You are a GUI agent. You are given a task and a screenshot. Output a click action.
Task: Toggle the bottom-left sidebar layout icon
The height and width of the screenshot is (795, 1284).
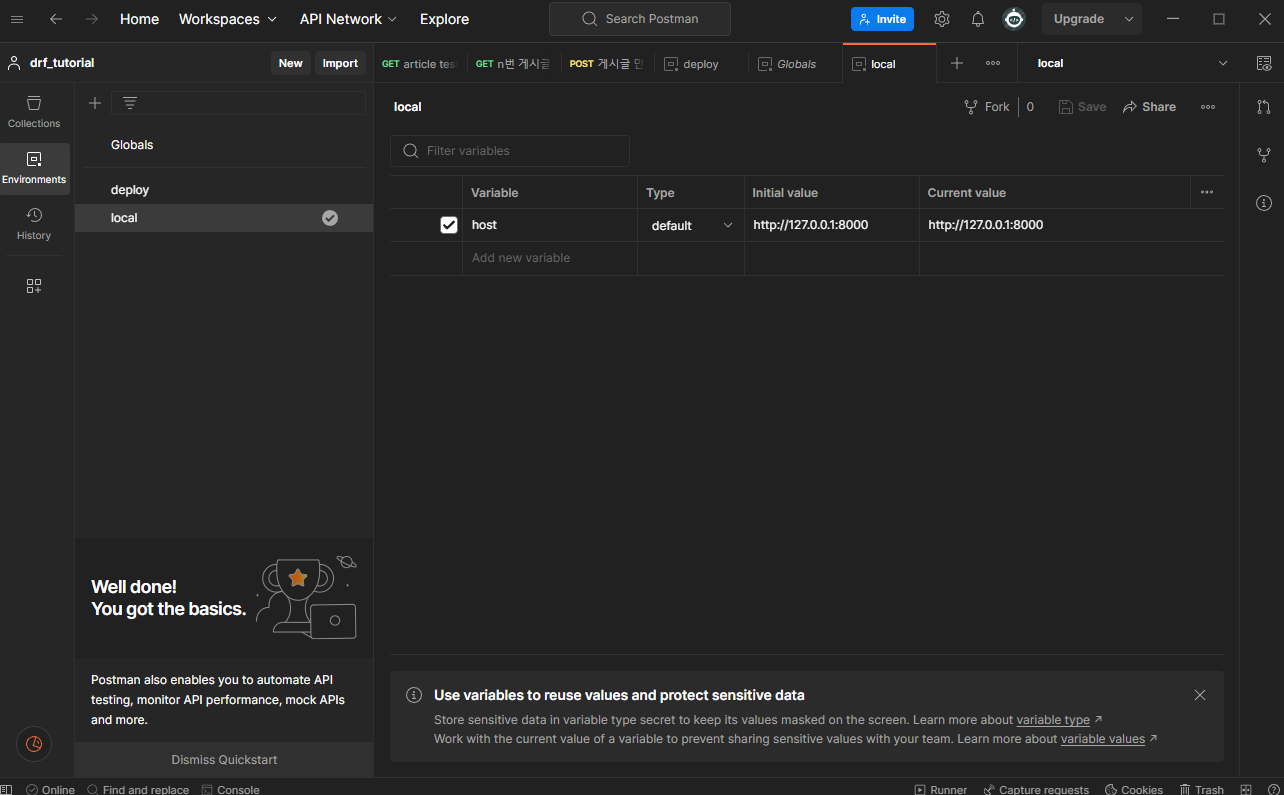(7, 789)
